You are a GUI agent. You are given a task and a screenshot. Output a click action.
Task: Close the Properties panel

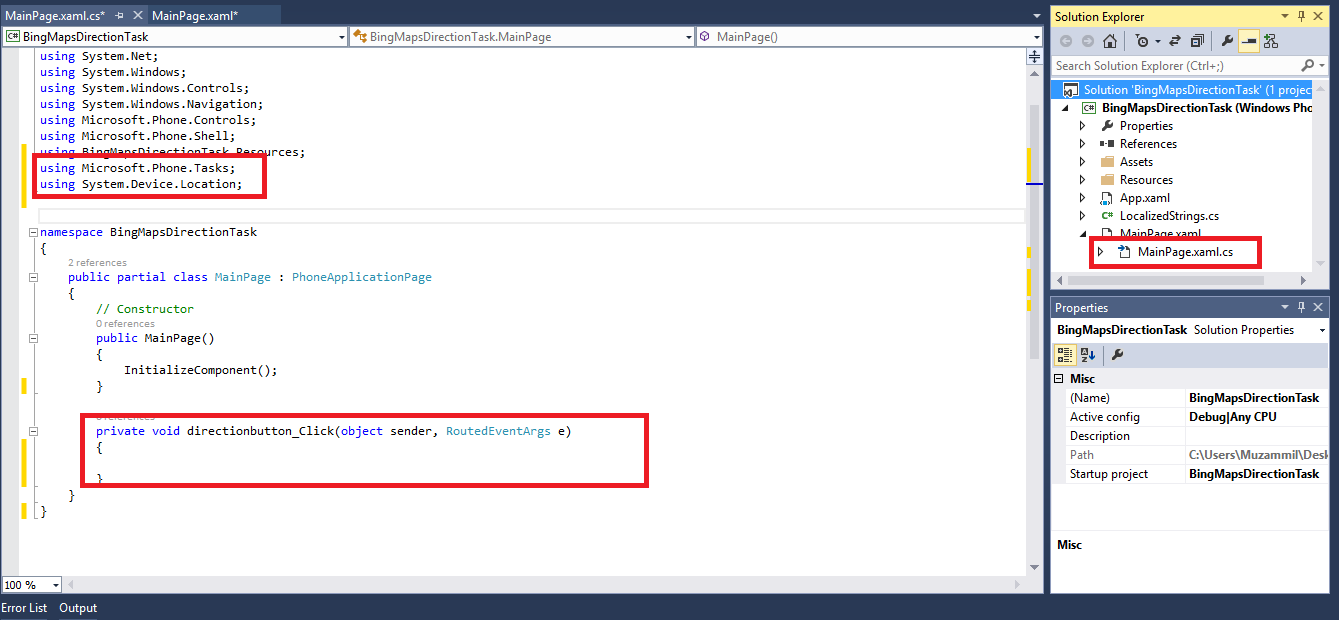1319,307
